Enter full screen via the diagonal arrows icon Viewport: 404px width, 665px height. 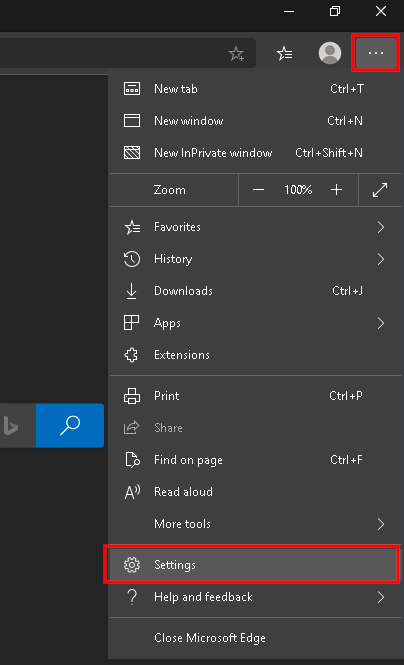click(380, 190)
